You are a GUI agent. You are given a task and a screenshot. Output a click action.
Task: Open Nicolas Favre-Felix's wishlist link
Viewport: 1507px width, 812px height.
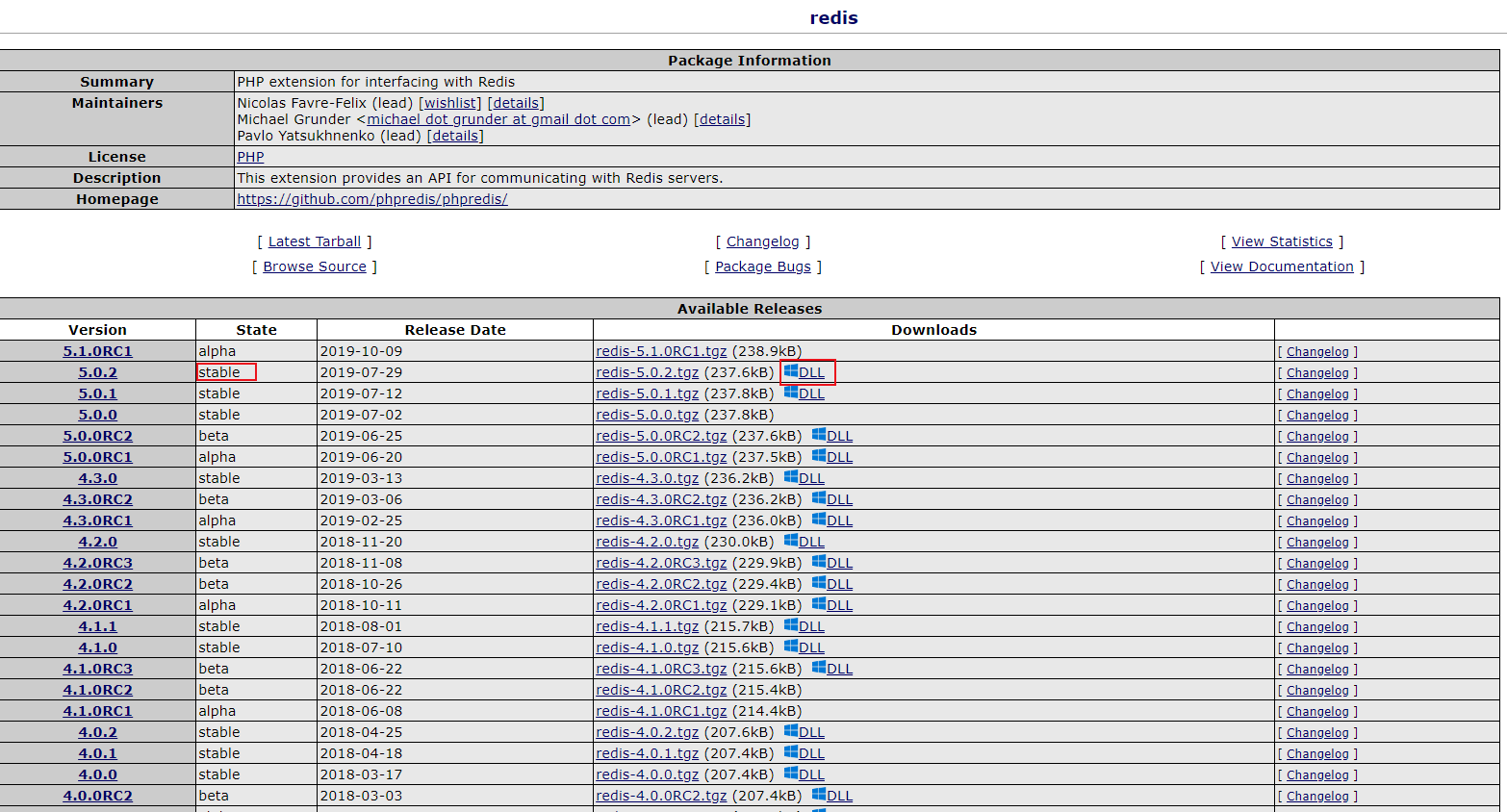(450, 103)
